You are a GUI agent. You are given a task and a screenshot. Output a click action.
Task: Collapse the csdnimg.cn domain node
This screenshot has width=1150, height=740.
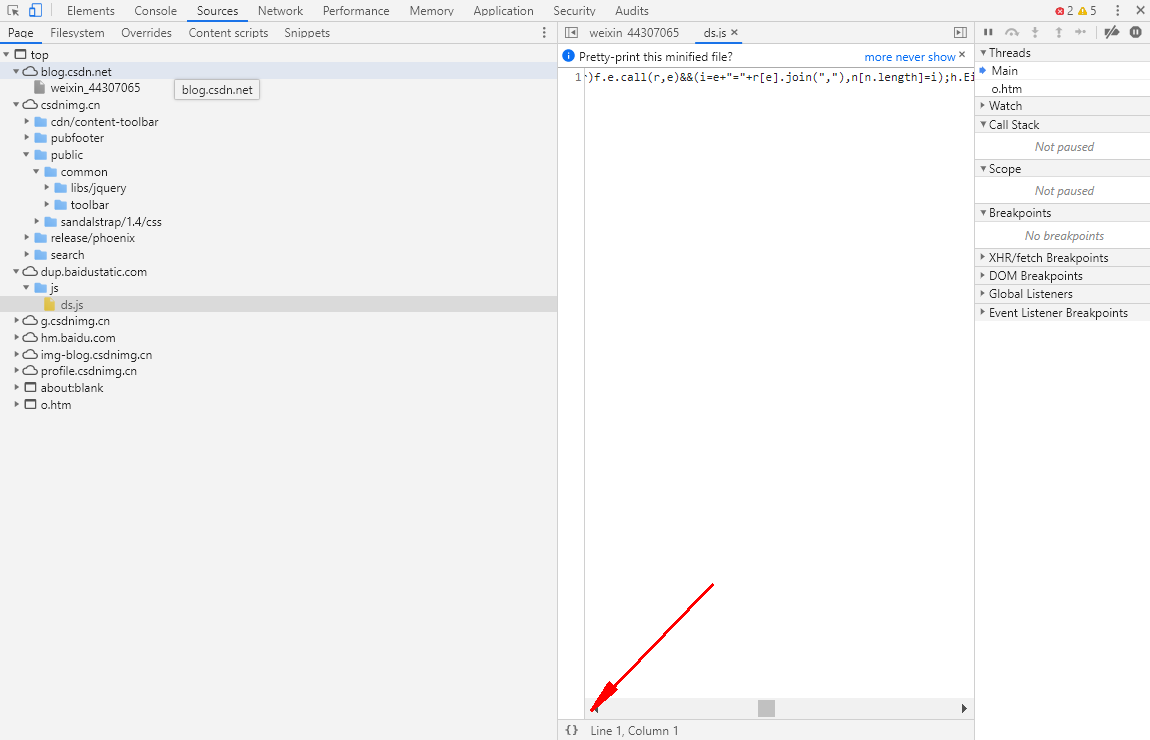(16, 105)
